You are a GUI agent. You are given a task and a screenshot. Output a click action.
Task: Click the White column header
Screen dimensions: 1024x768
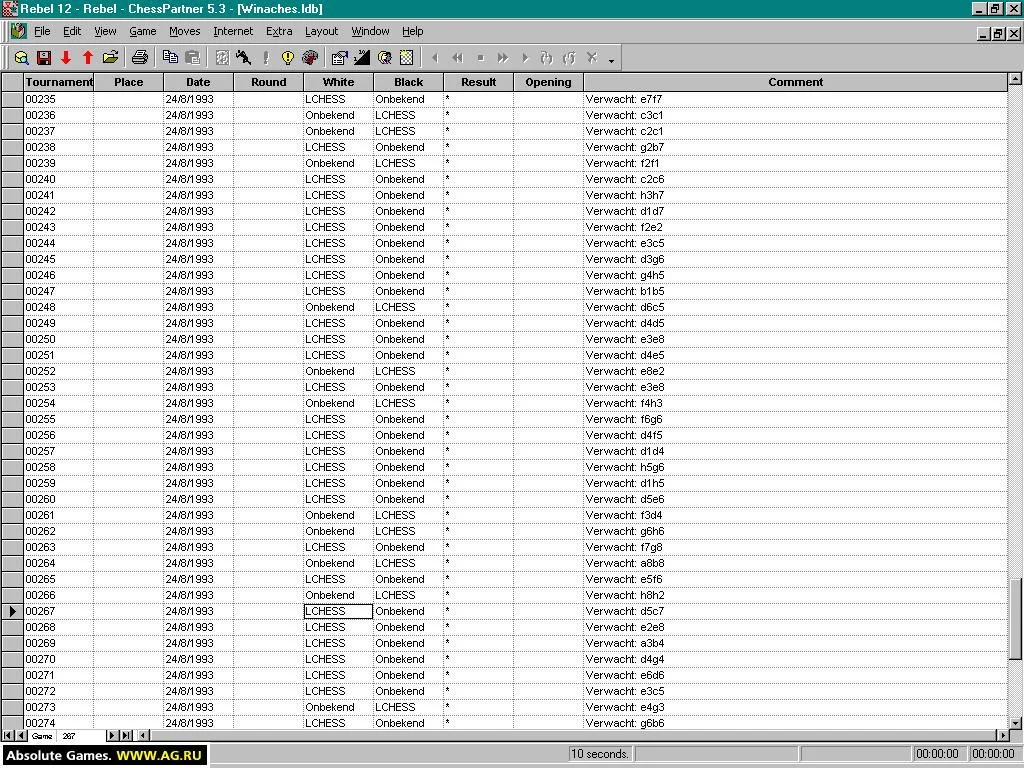pos(338,82)
